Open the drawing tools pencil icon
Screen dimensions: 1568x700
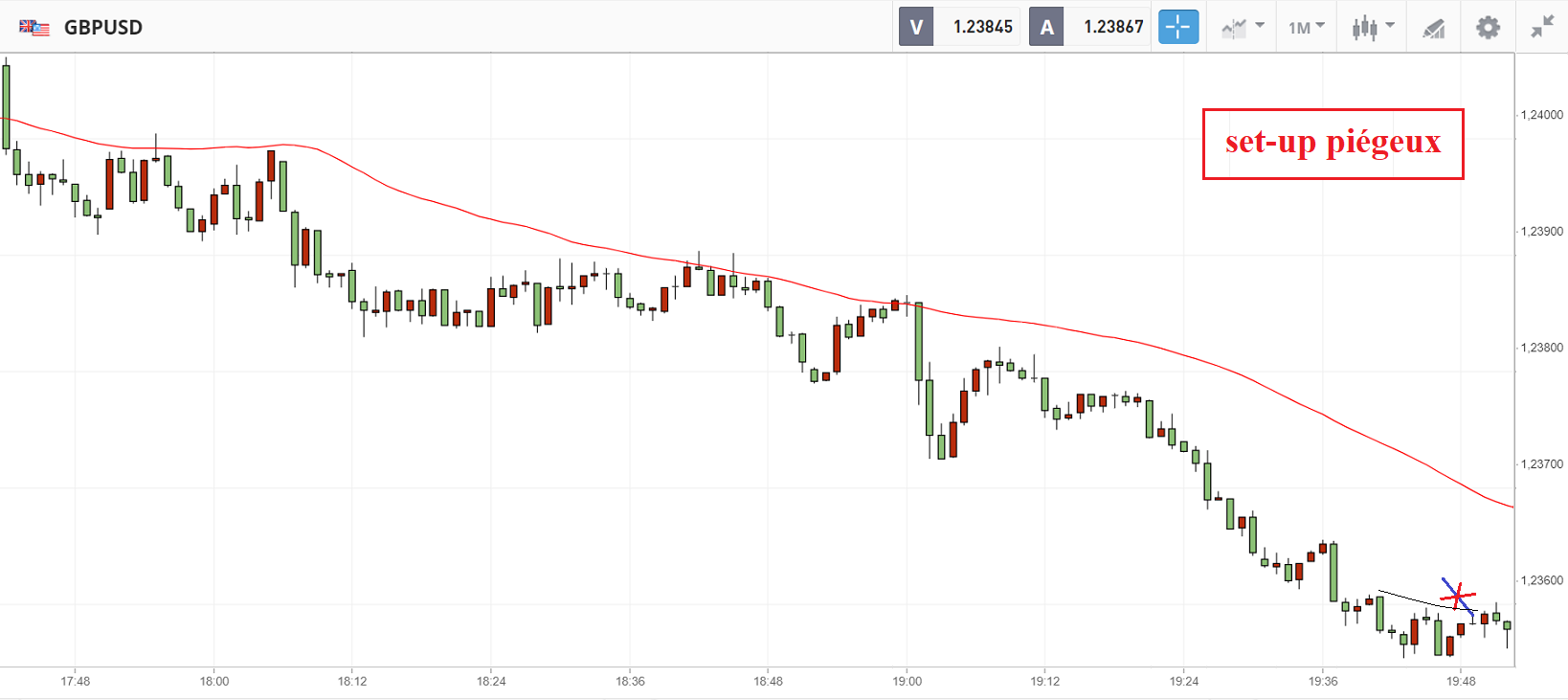pos(1433,29)
